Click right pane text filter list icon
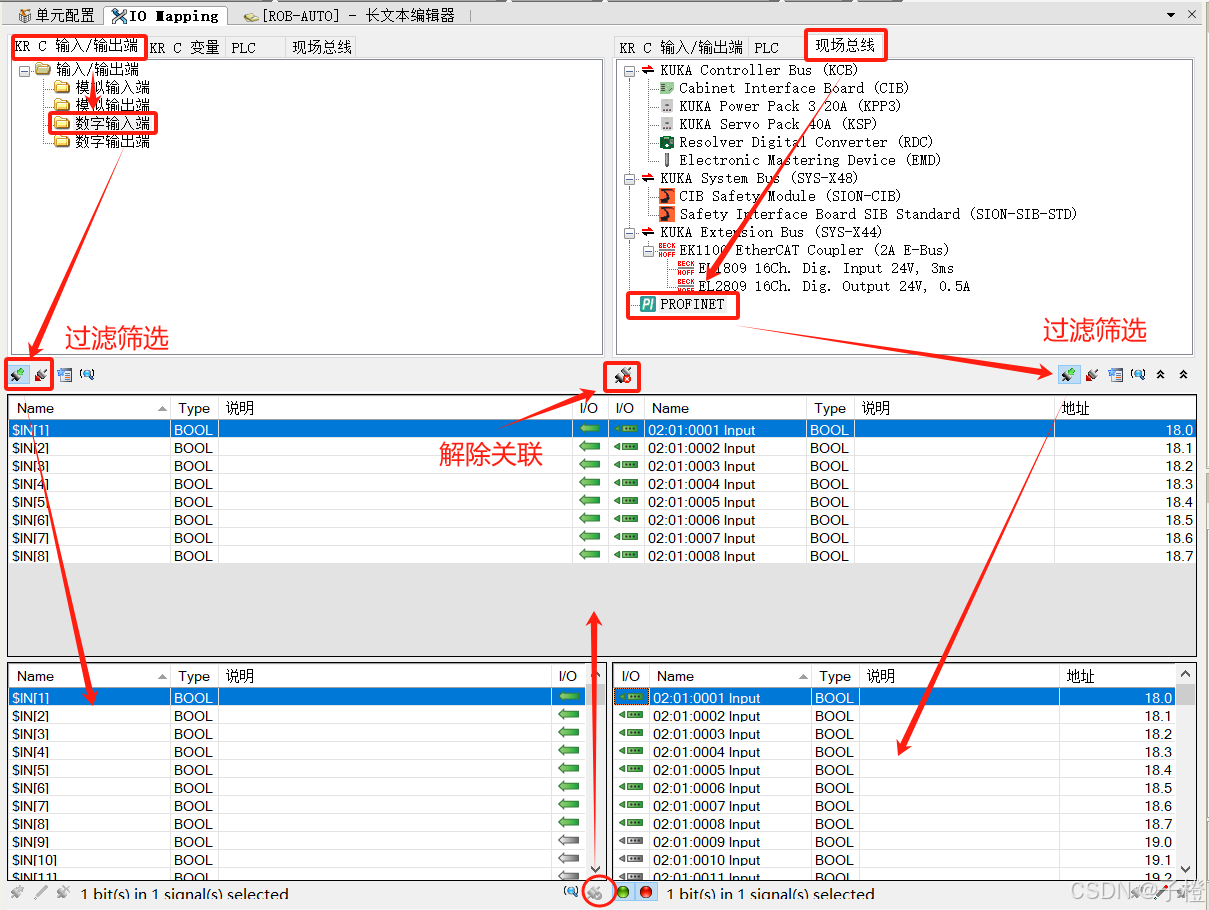Image resolution: width=1209 pixels, height=910 pixels. click(1115, 374)
